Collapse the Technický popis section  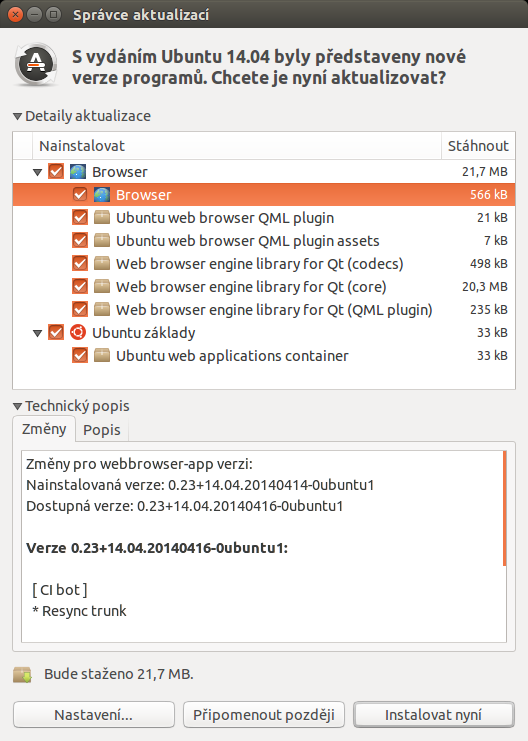(x=17, y=406)
